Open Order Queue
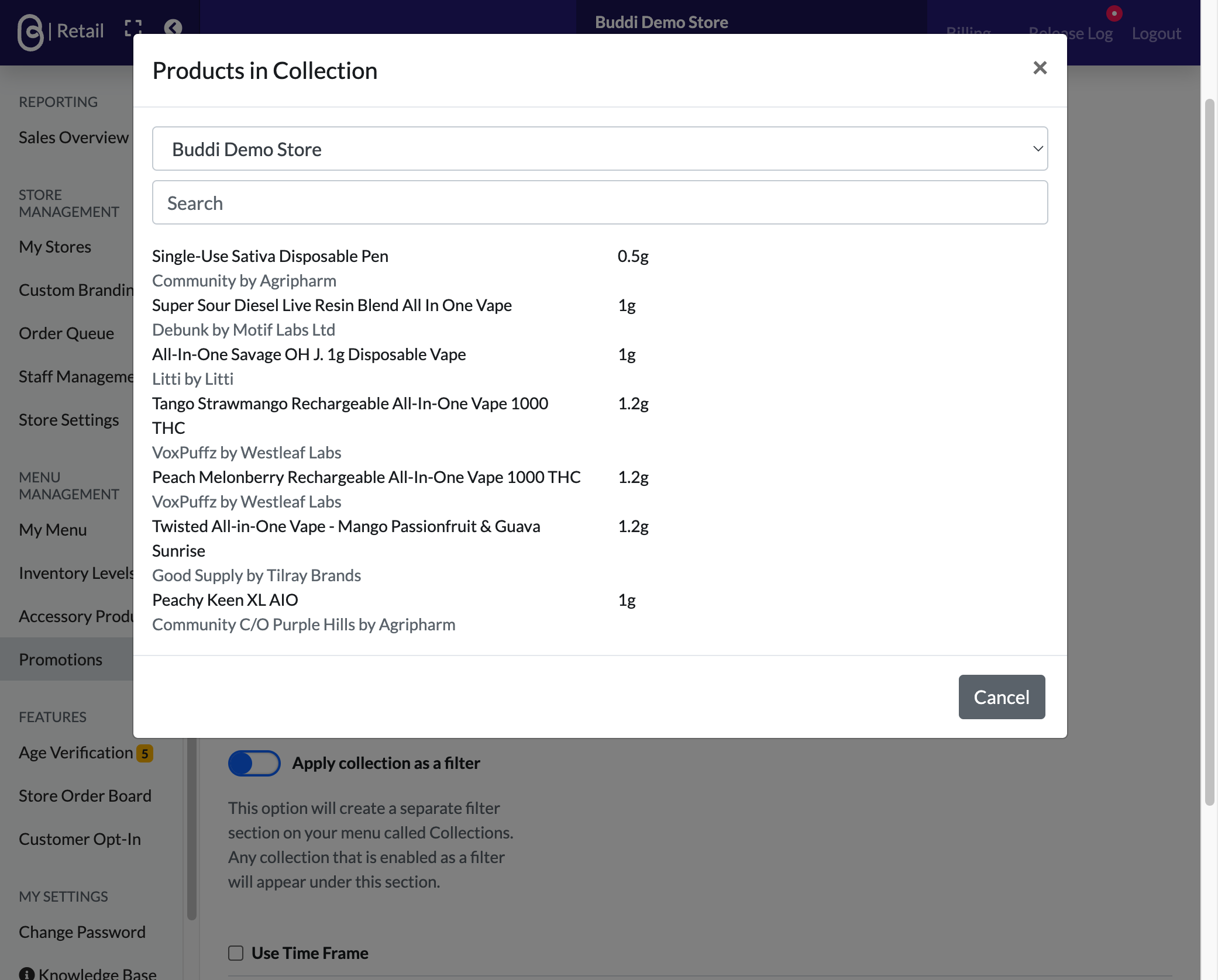1218x980 pixels. click(67, 333)
